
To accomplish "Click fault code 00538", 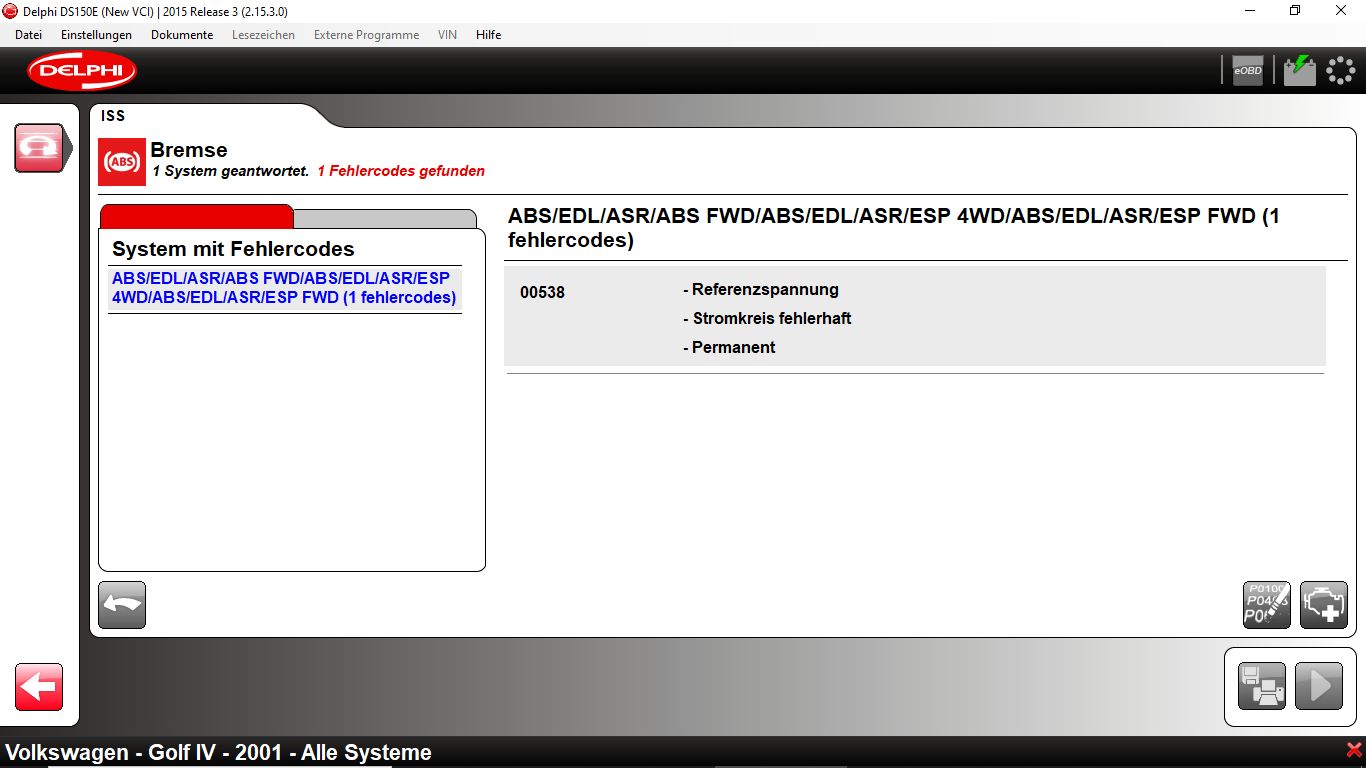I will (542, 293).
